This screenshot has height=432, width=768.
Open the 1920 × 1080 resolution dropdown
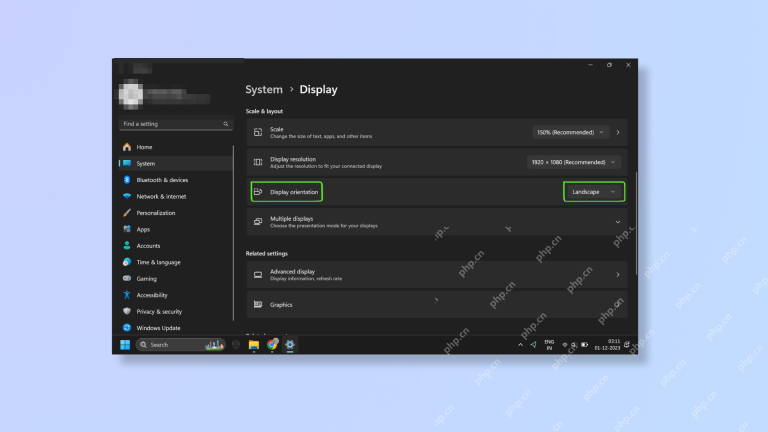pos(574,162)
